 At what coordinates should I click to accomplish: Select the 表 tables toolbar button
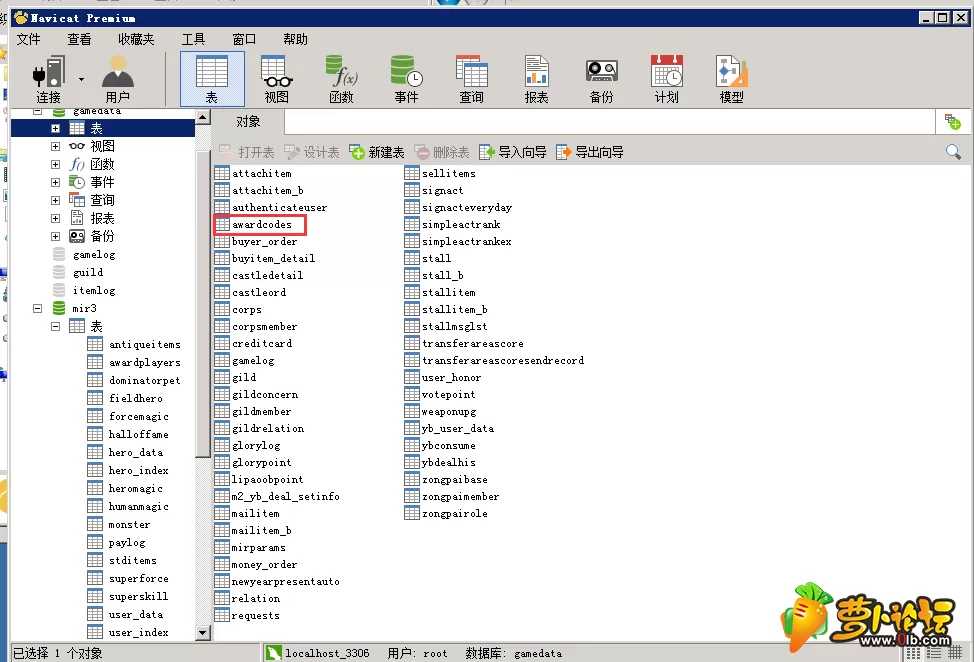212,79
